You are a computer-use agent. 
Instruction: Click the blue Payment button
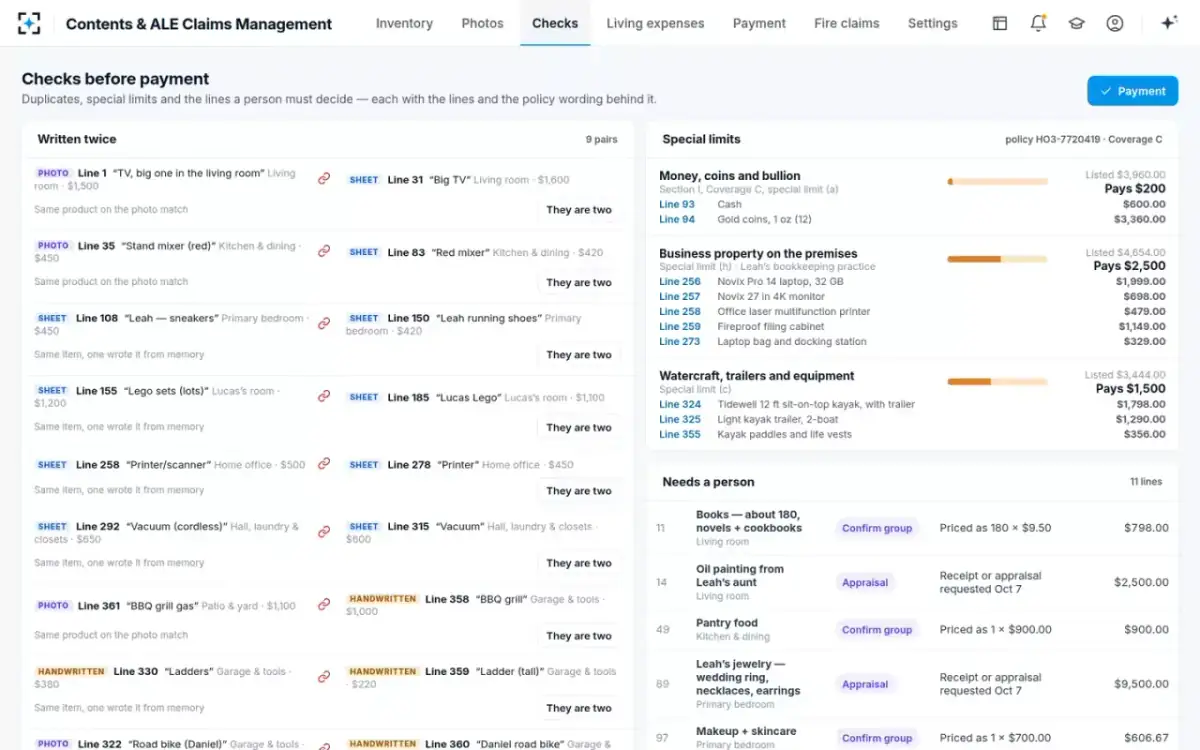click(x=1133, y=91)
